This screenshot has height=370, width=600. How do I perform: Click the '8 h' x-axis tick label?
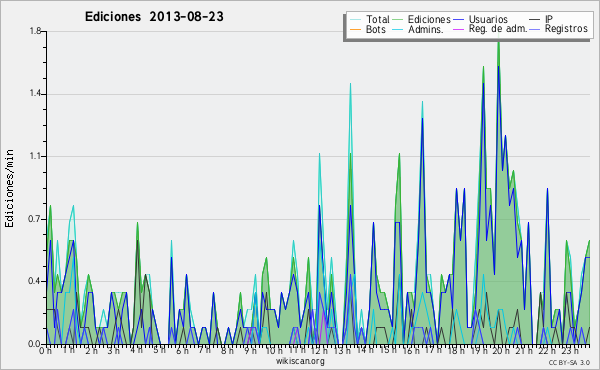227,350
